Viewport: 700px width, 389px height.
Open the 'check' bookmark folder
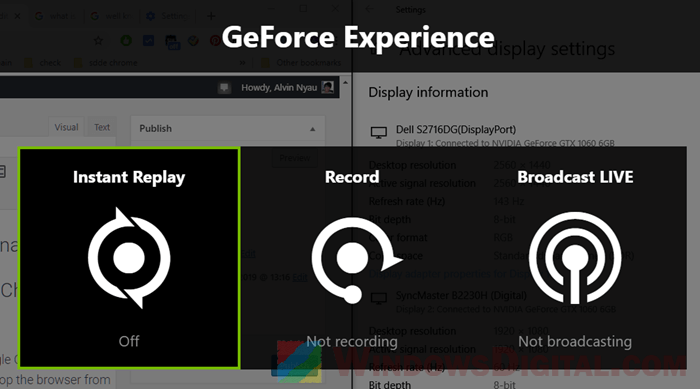43,63
